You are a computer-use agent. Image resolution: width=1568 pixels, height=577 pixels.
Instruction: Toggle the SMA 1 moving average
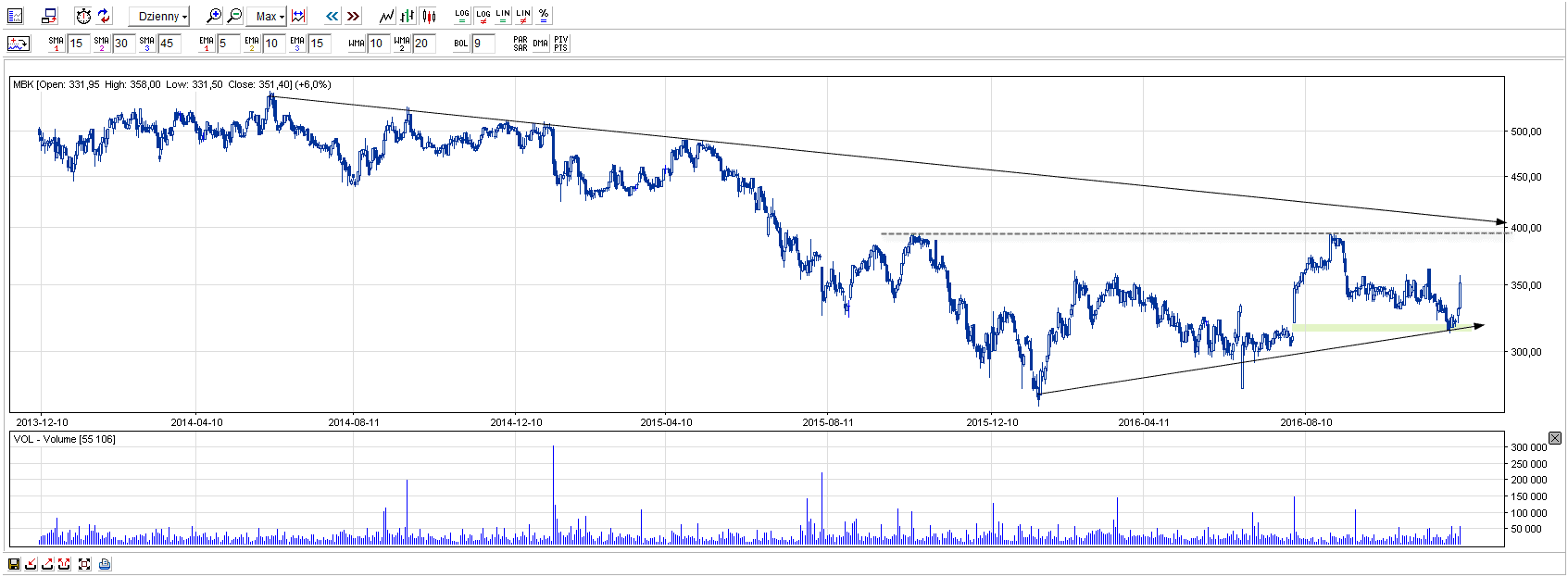56,44
